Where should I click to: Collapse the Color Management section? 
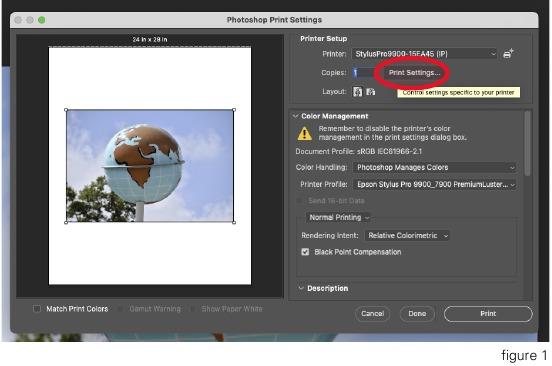point(295,116)
